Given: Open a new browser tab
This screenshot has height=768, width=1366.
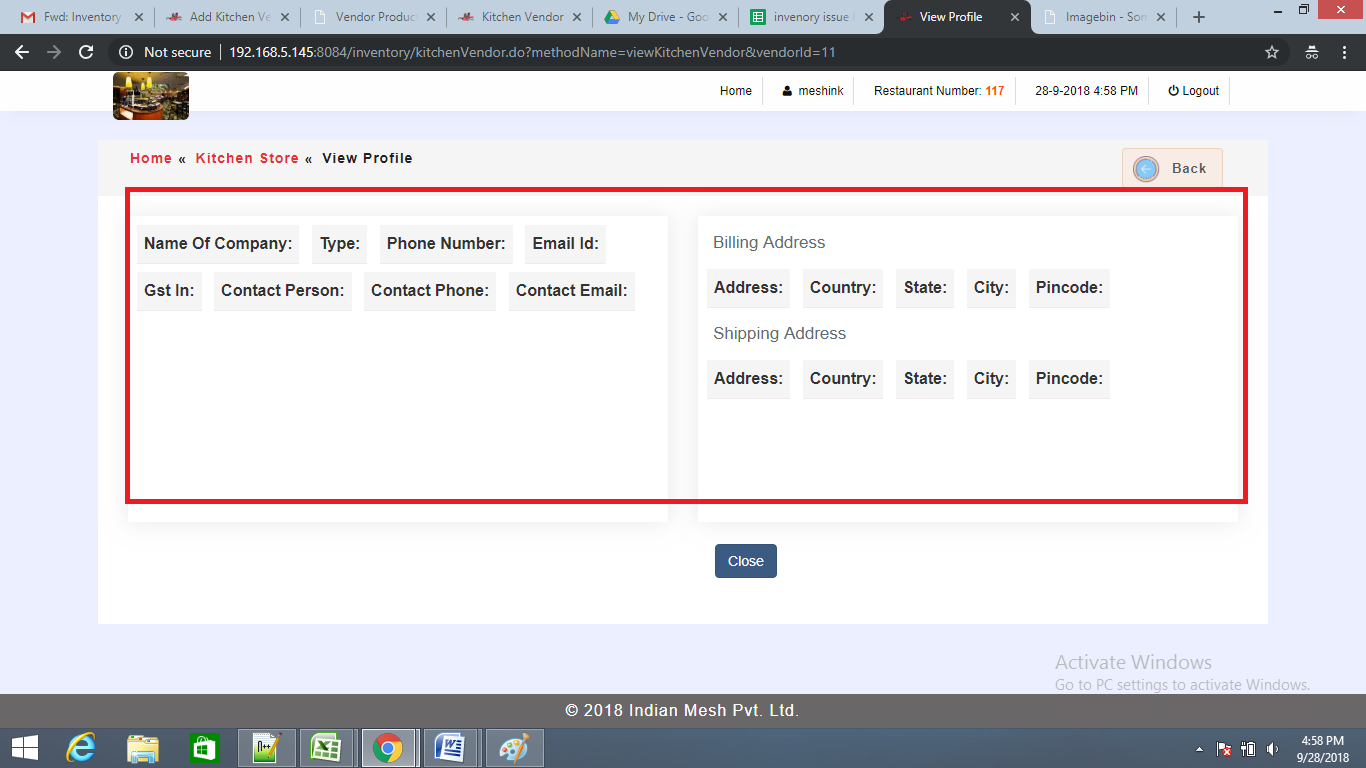Looking at the screenshot, I should coord(1199,17).
